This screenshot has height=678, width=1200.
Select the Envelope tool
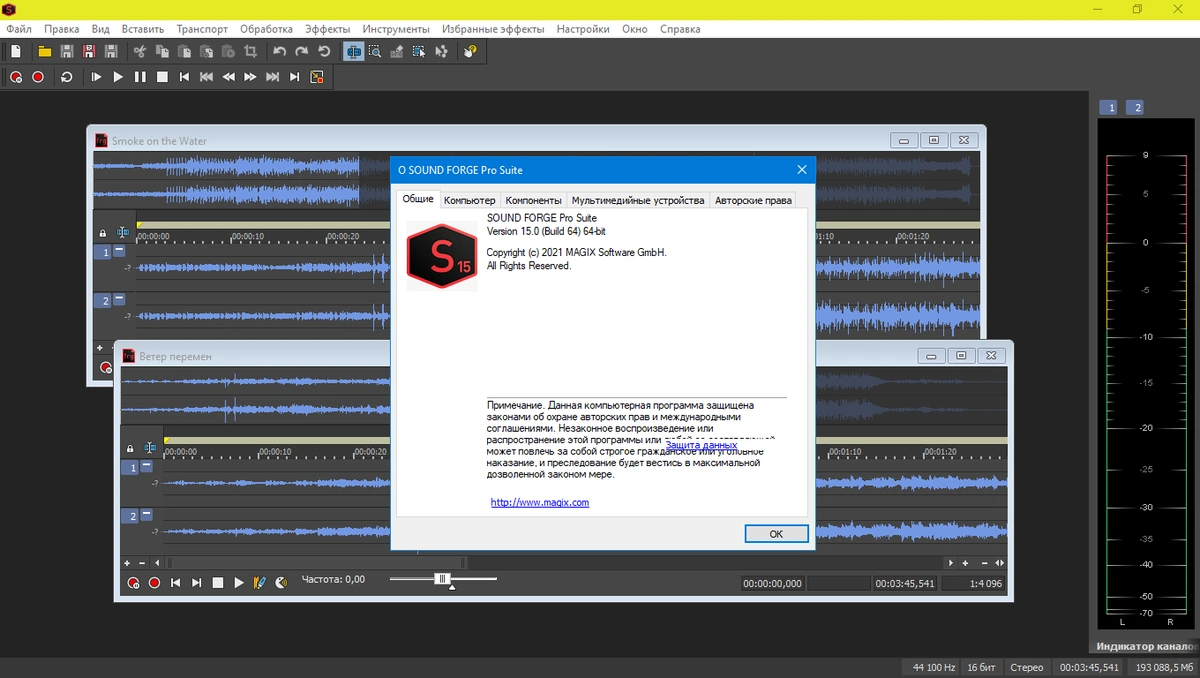pyautogui.click(x=443, y=51)
